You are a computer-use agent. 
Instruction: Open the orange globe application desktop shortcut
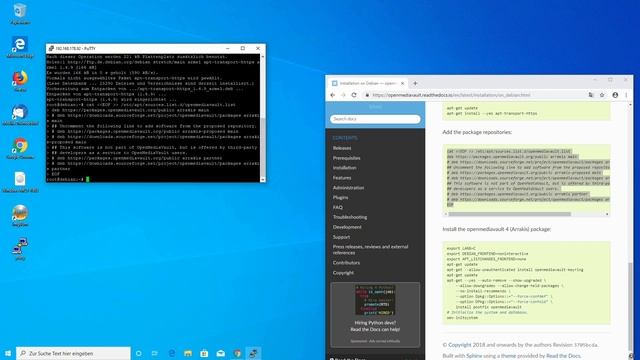[x=20, y=216]
